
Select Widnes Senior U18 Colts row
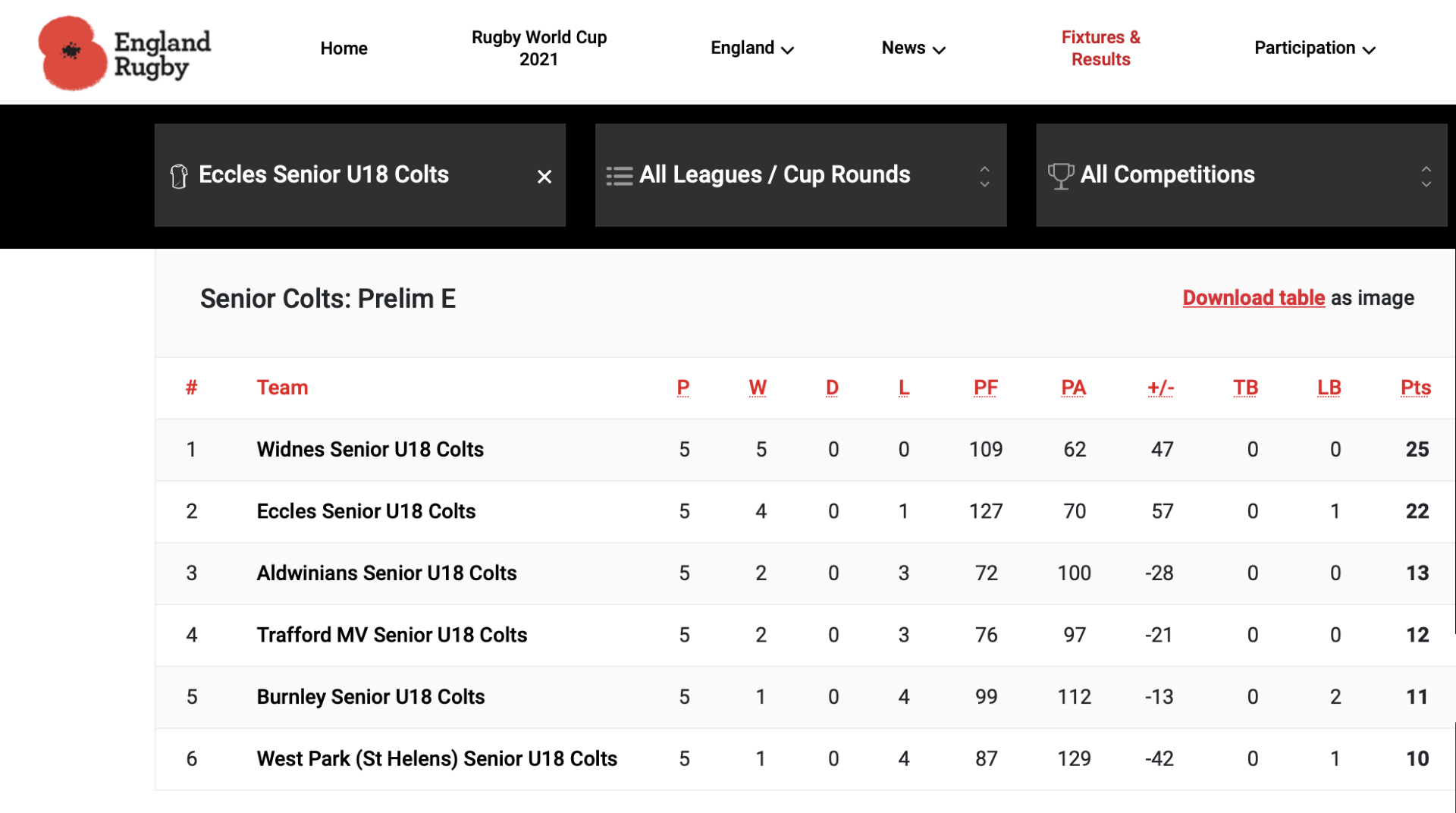[370, 450]
